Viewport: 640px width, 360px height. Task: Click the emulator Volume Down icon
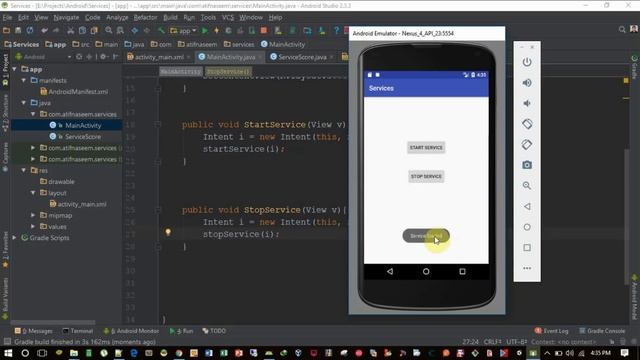coord(527,103)
